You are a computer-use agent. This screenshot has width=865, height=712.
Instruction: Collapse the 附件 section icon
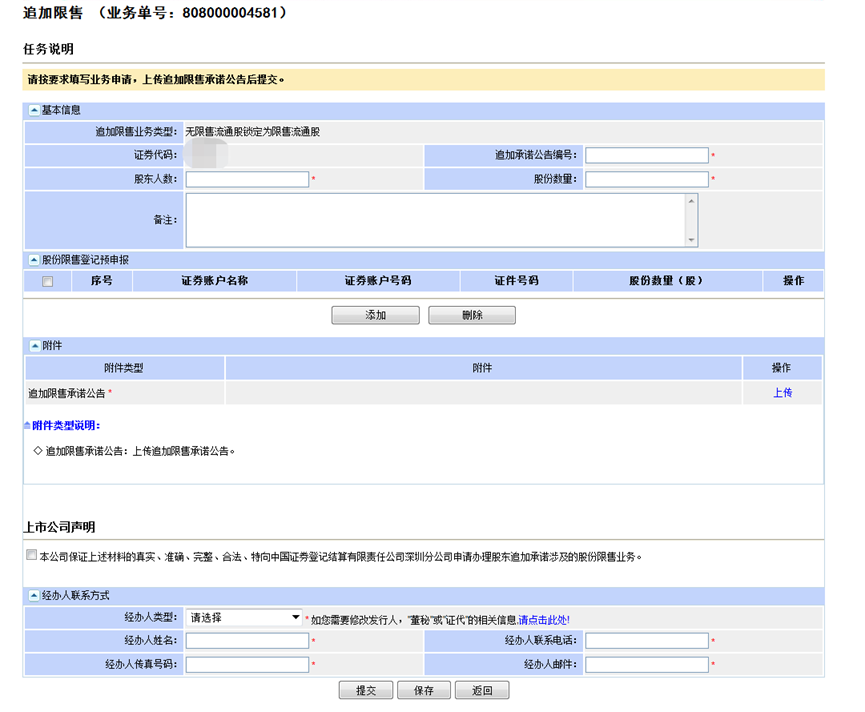point(34,346)
